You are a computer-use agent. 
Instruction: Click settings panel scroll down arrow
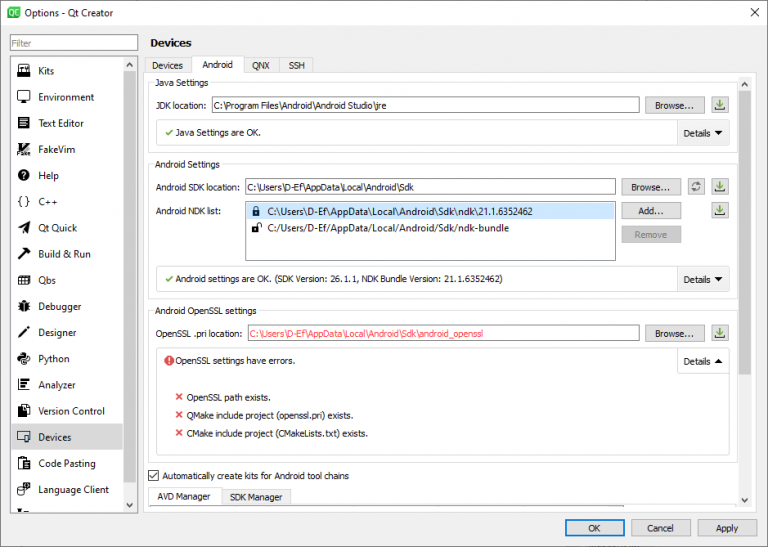click(745, 500)
